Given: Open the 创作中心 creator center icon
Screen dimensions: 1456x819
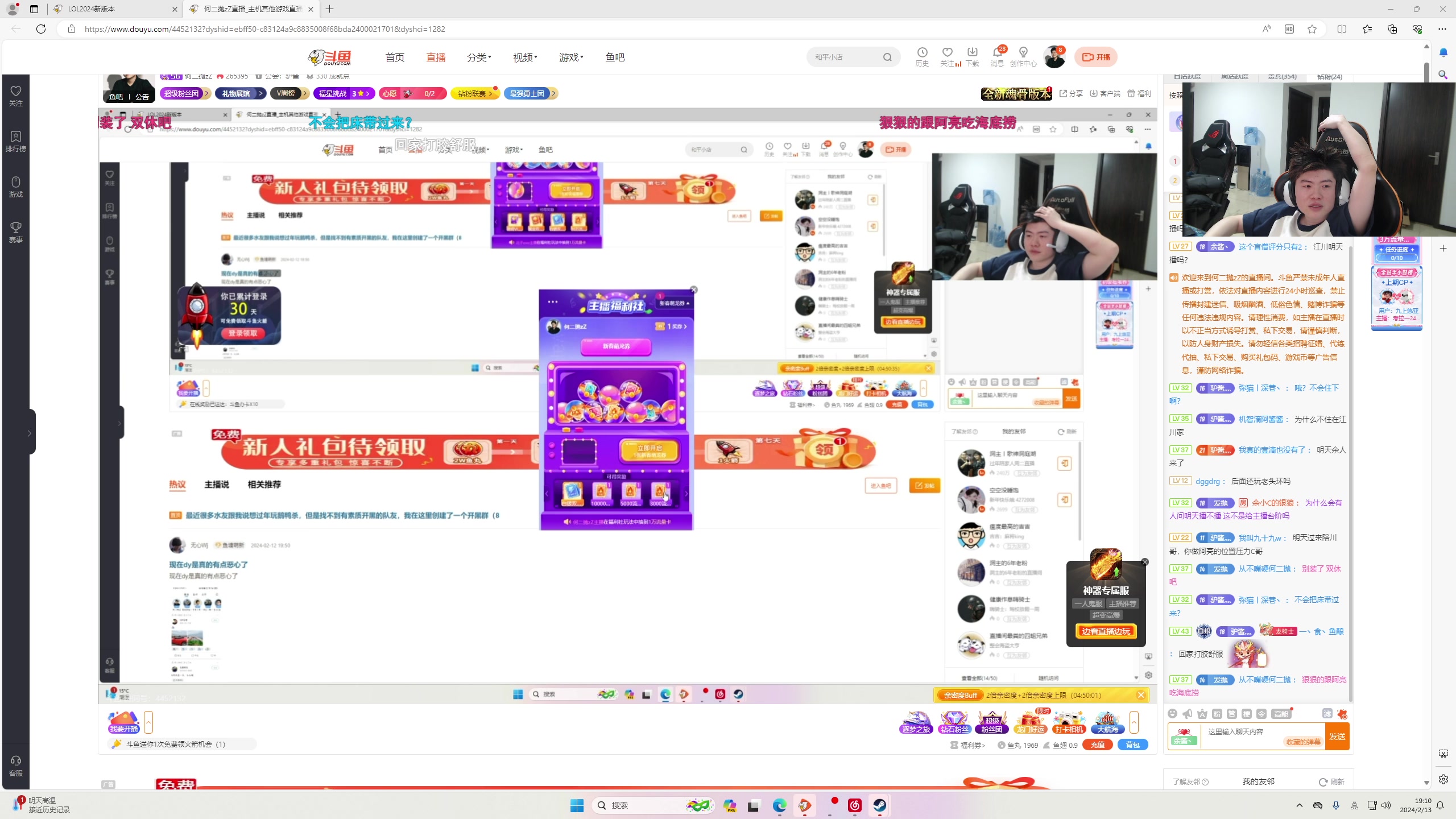Looking at the screenshot, I should tap(1023, 57).
